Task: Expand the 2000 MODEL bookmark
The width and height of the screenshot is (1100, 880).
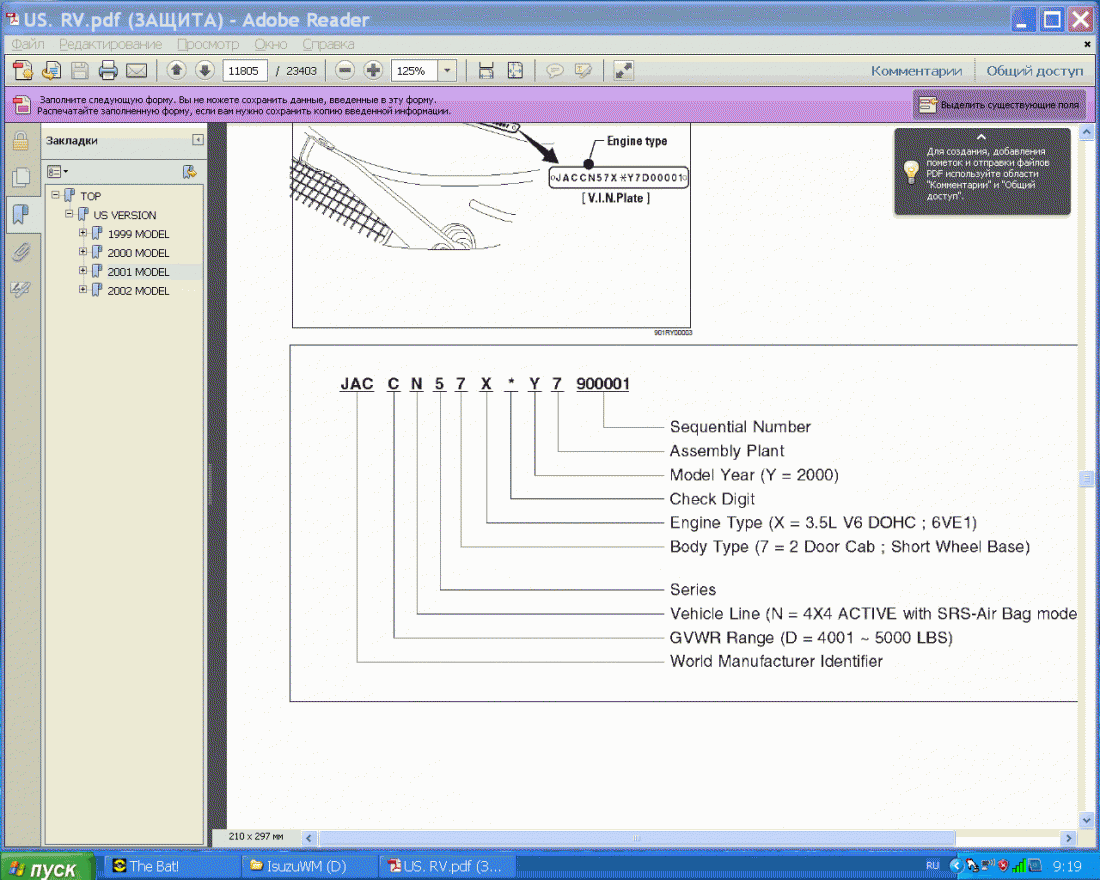Action: (83, 252)
